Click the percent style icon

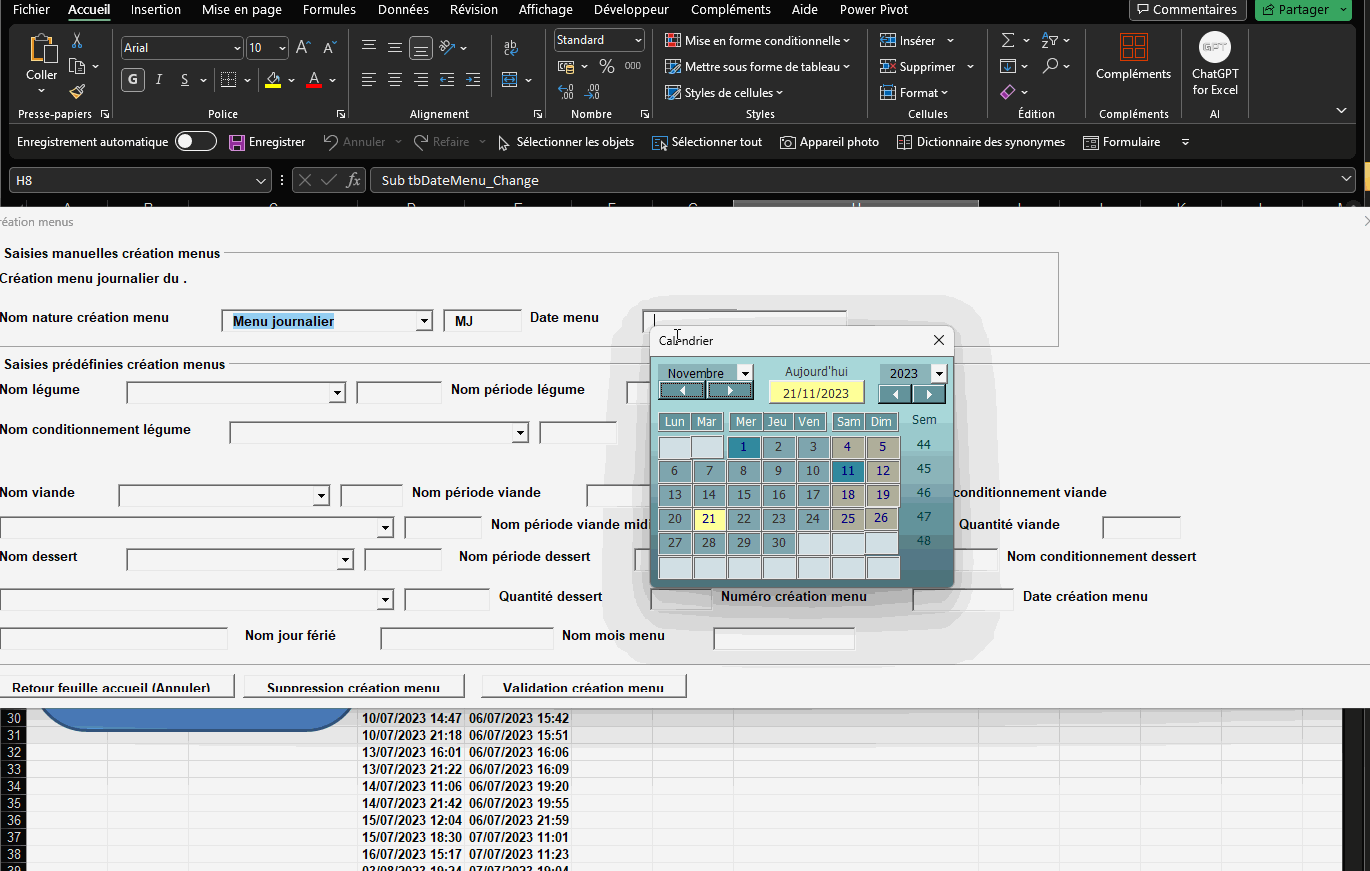(606, 66)
